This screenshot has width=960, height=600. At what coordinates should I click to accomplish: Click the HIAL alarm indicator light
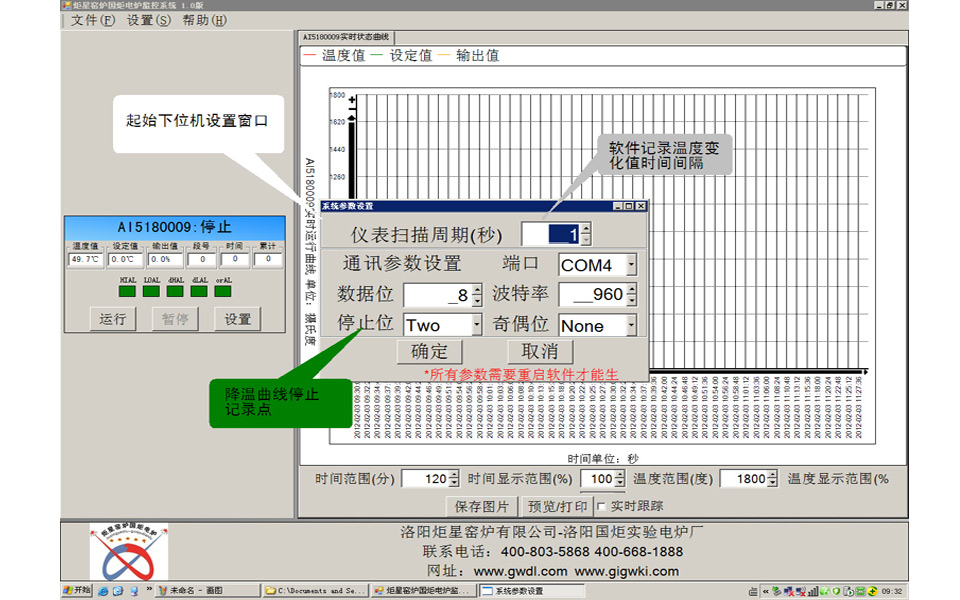(128, 292)
